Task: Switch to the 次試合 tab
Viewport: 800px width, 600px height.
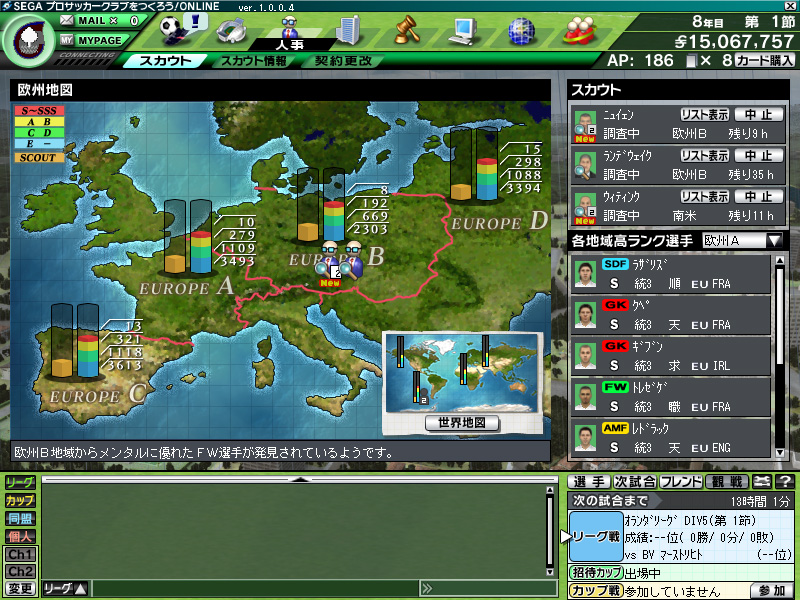Action: [635, 481]
